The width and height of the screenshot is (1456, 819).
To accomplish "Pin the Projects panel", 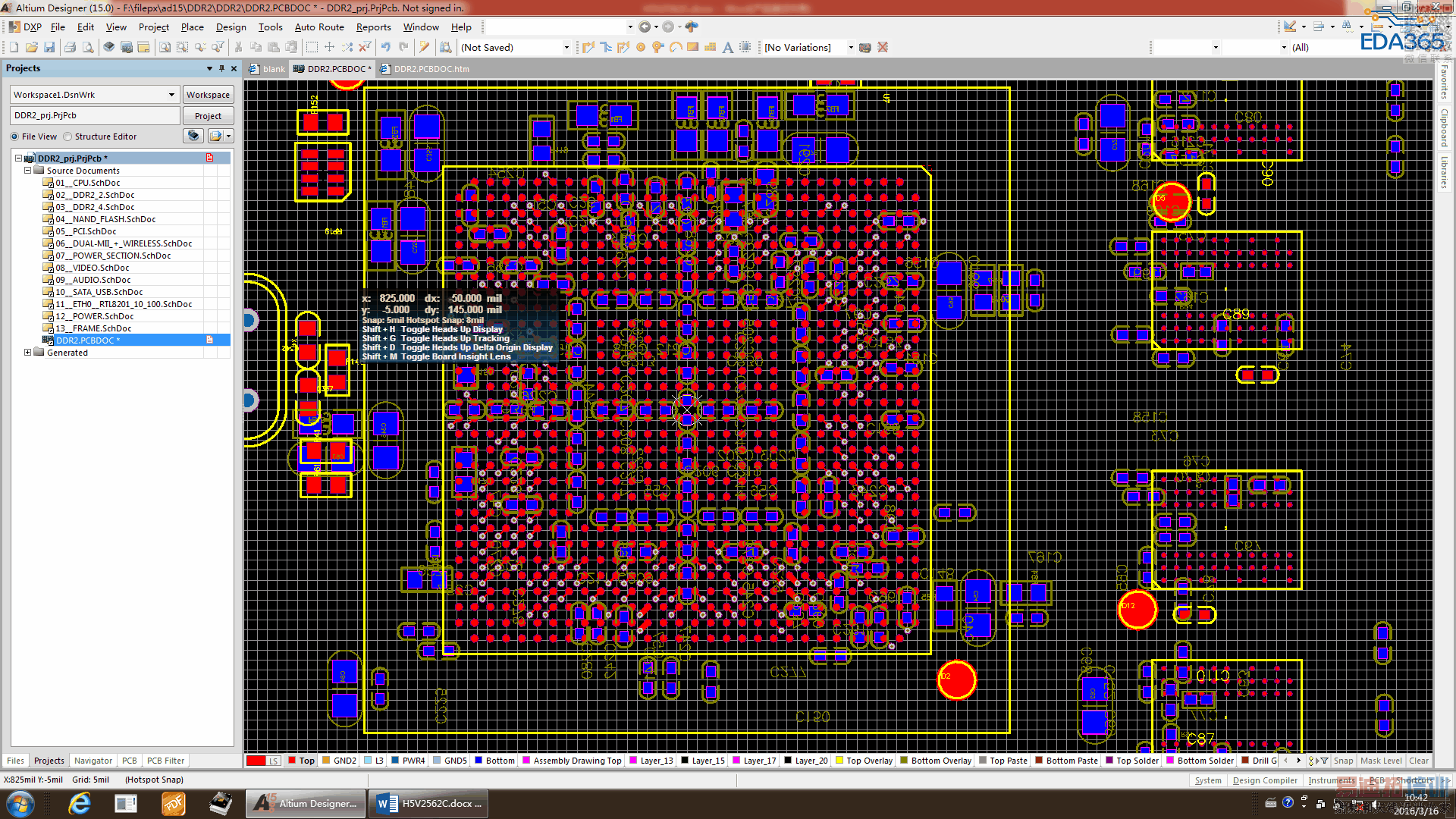I will coord(221,68).
